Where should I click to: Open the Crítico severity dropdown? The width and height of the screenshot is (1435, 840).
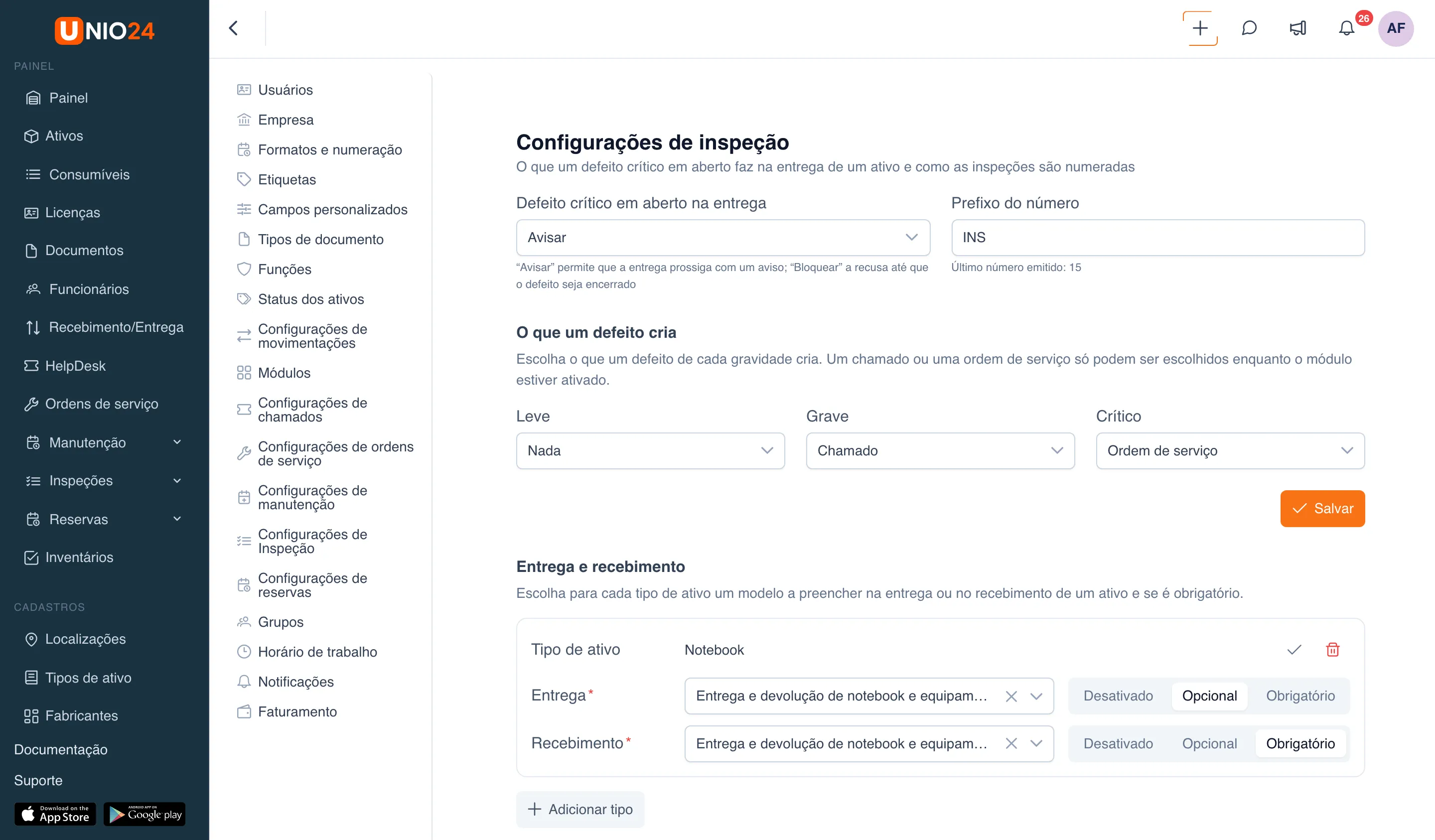[1230, 451]
